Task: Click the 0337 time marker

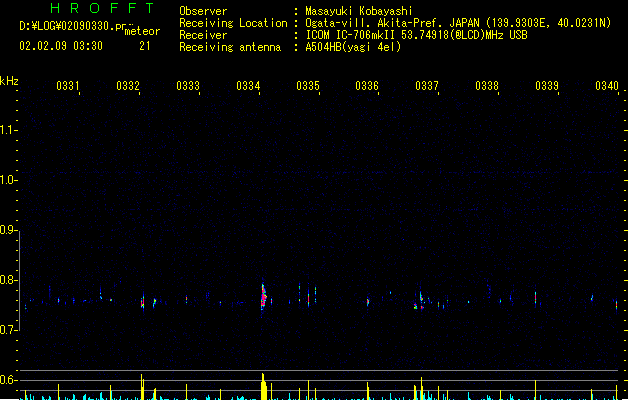Action: [x=427, y=85]
